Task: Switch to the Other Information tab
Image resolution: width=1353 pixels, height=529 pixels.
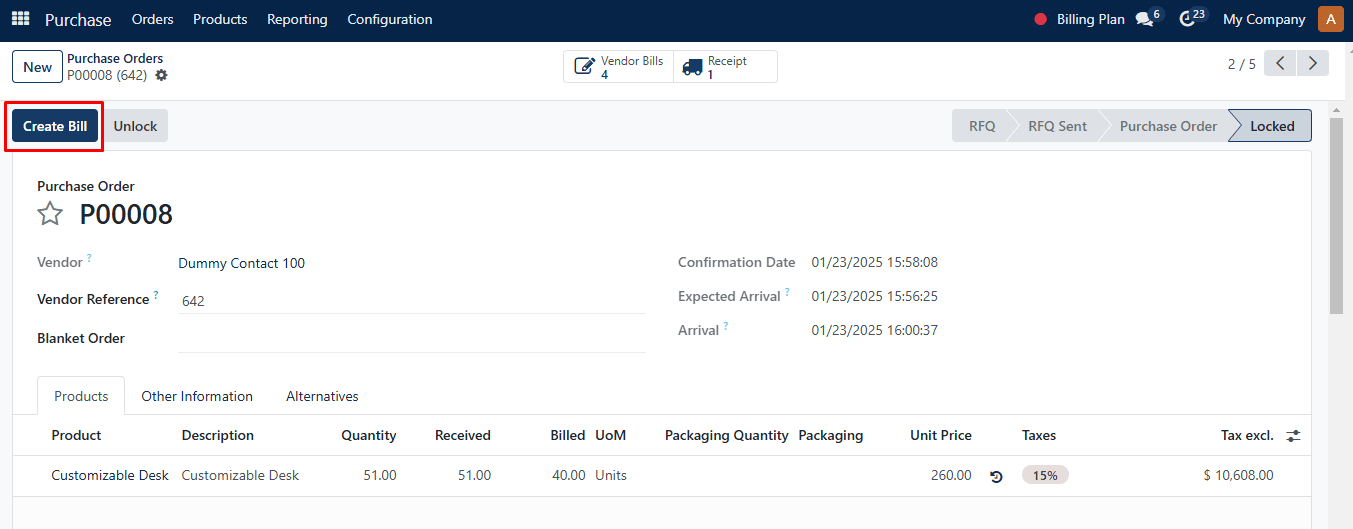Action: pos(197,396)
